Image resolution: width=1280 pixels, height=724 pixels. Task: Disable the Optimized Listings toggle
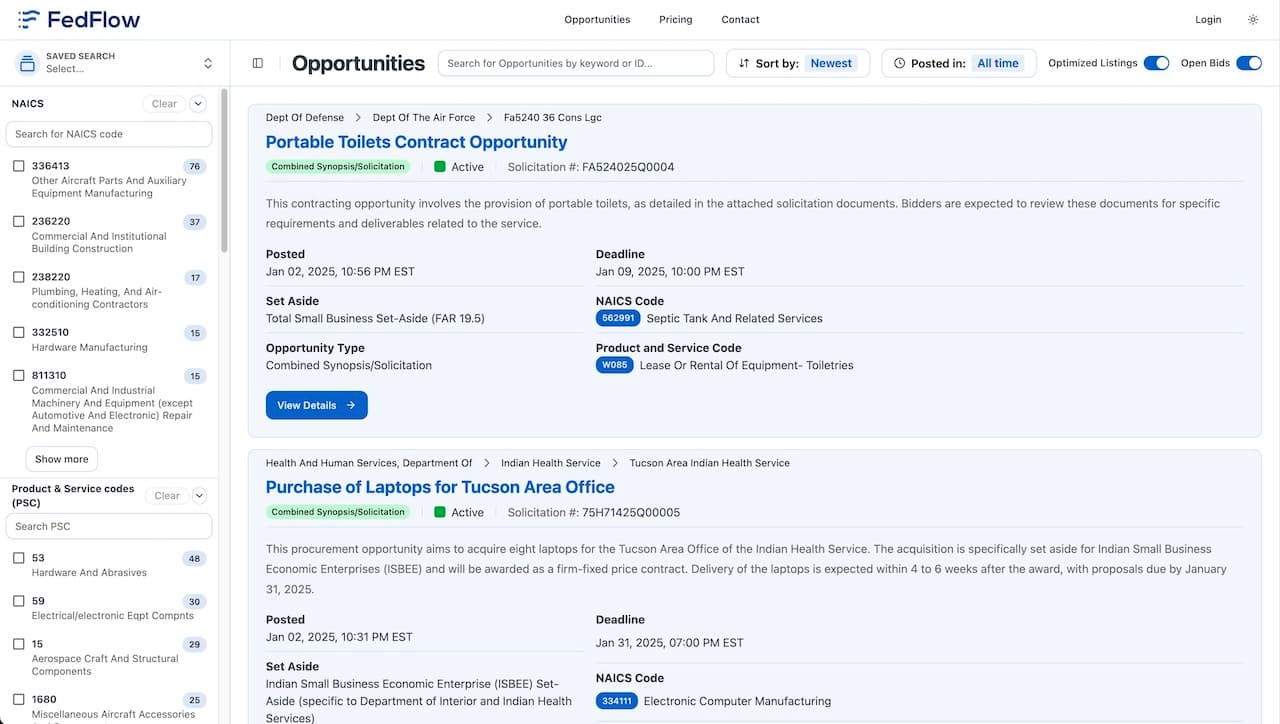coord(1156,62)
